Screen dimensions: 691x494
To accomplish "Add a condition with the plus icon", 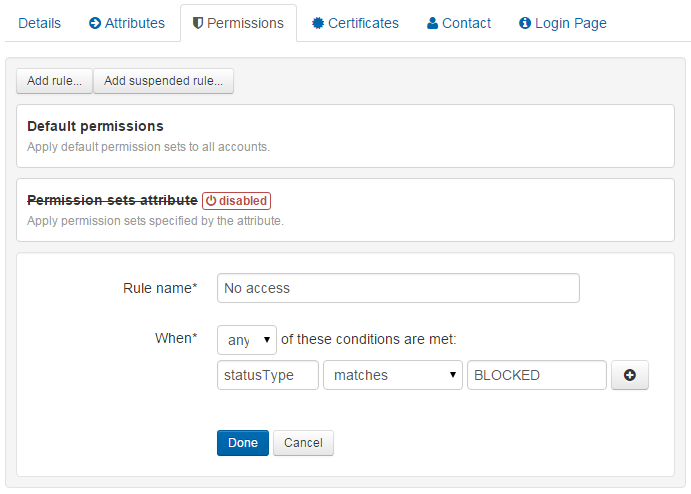I will tap(630, 375).
